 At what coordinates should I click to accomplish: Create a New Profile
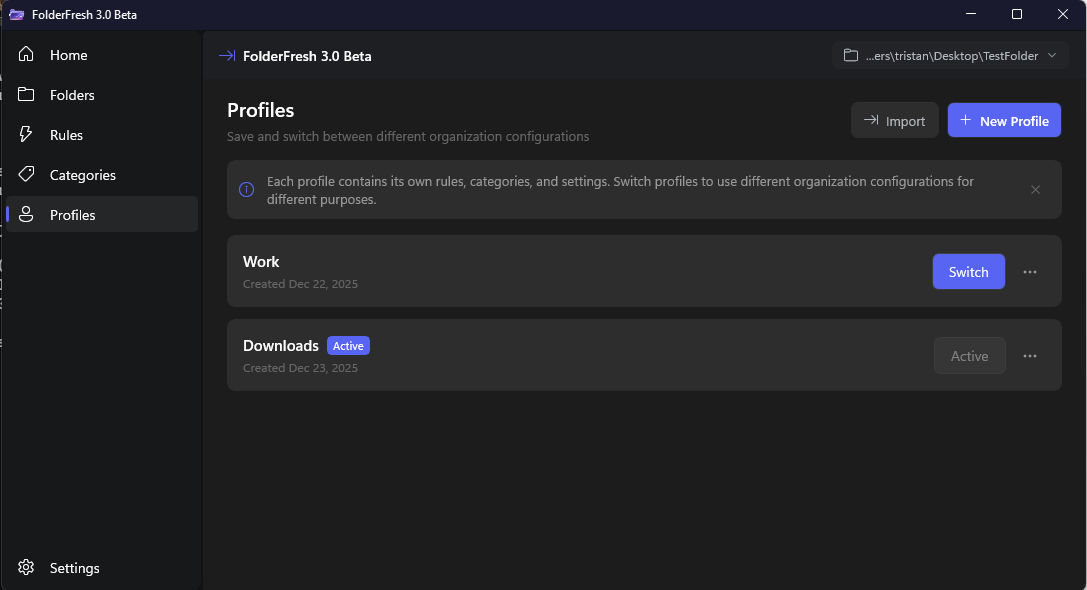click(1004, 121)
